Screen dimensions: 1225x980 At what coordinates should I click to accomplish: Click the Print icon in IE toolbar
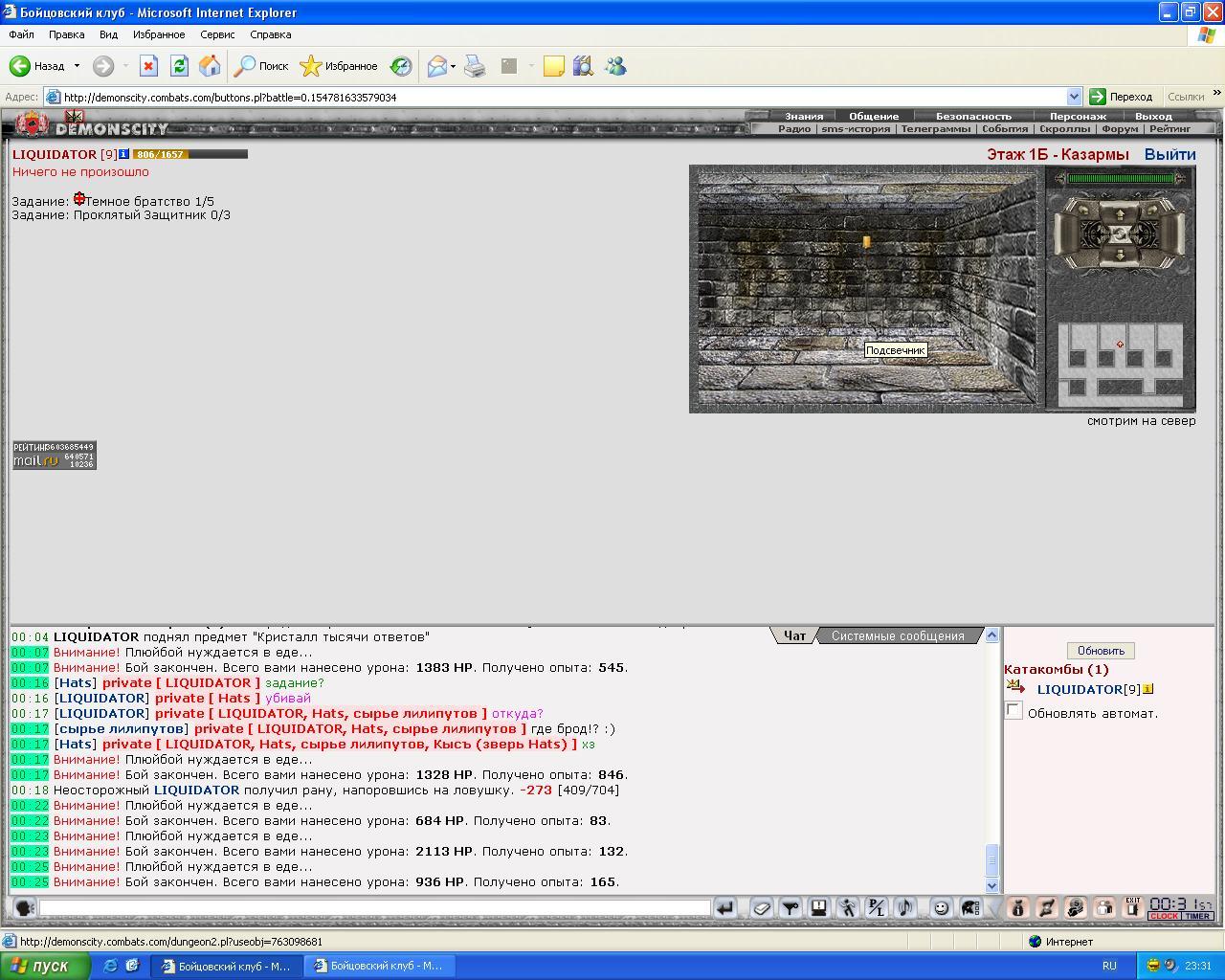coord(475,66)
